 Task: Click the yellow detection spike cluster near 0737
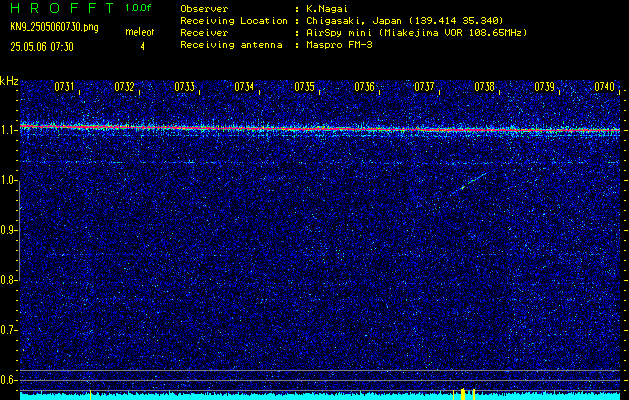pyautogui.click(x=464, y=394)
